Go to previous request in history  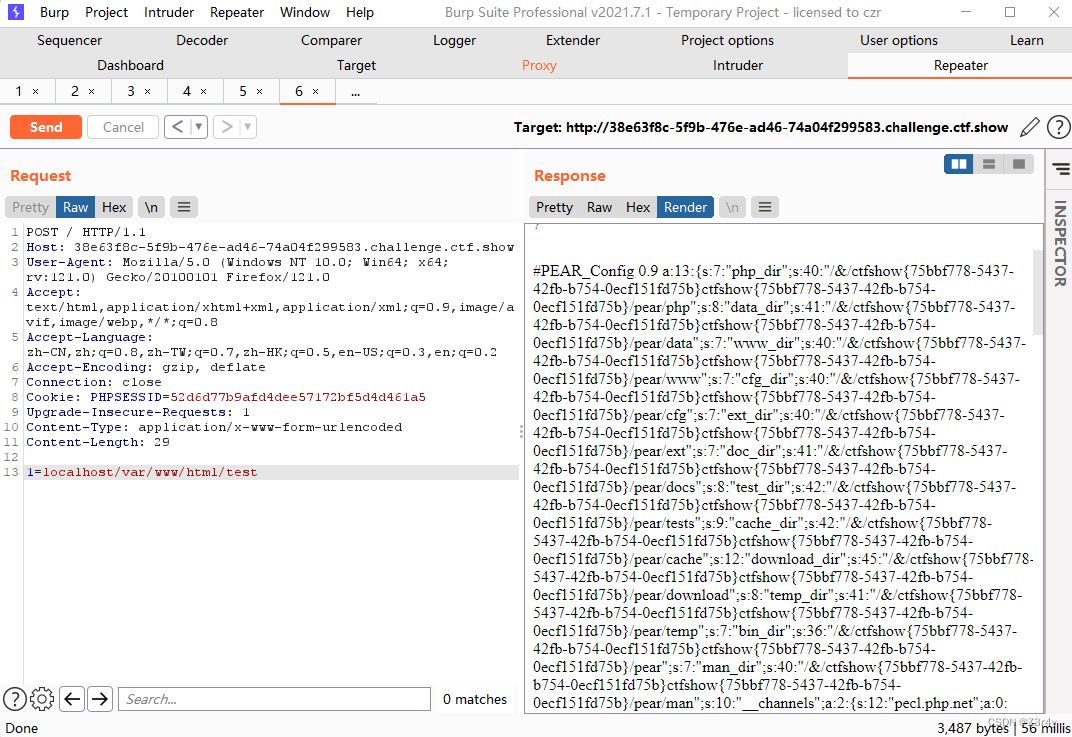click(177, 126)
